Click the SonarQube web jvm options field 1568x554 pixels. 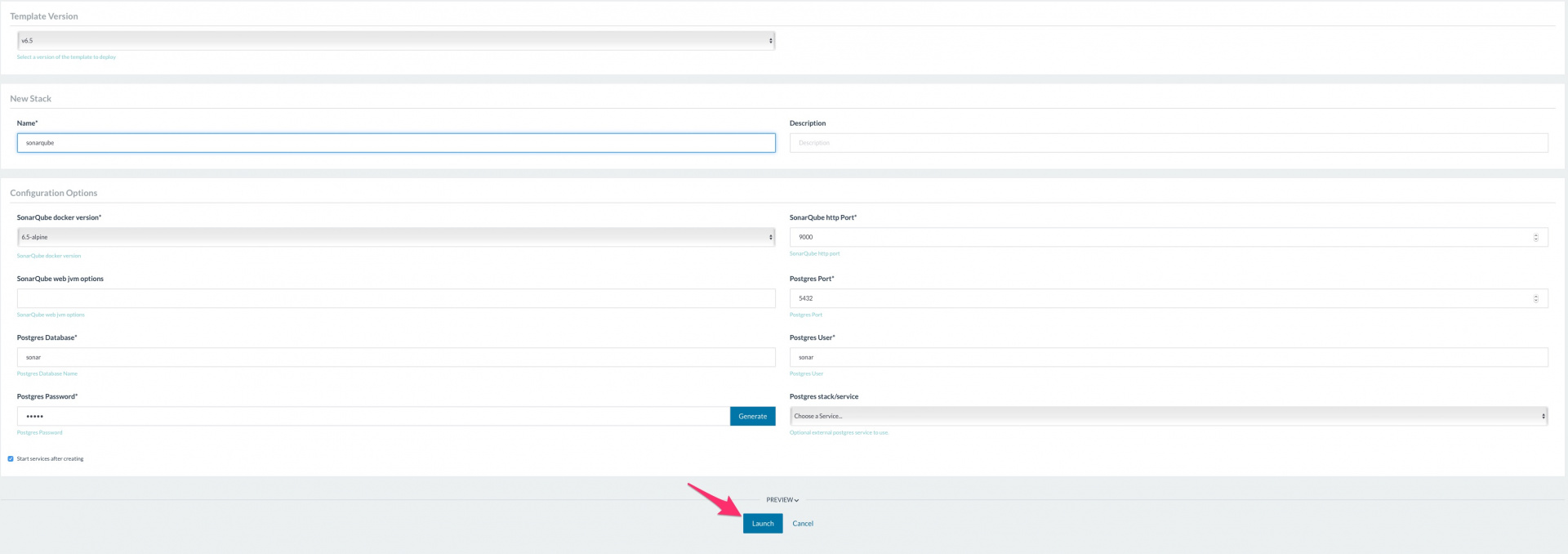(395, 298)
